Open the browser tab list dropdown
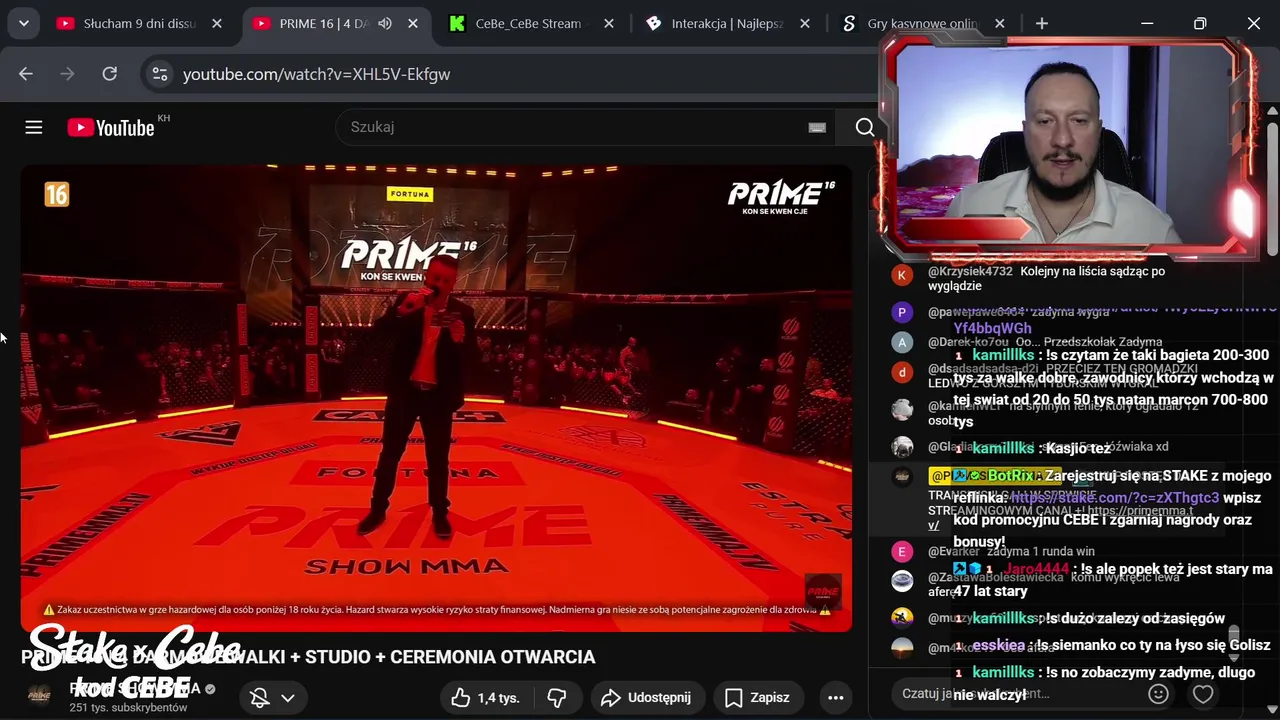 (x=23, y=23)
